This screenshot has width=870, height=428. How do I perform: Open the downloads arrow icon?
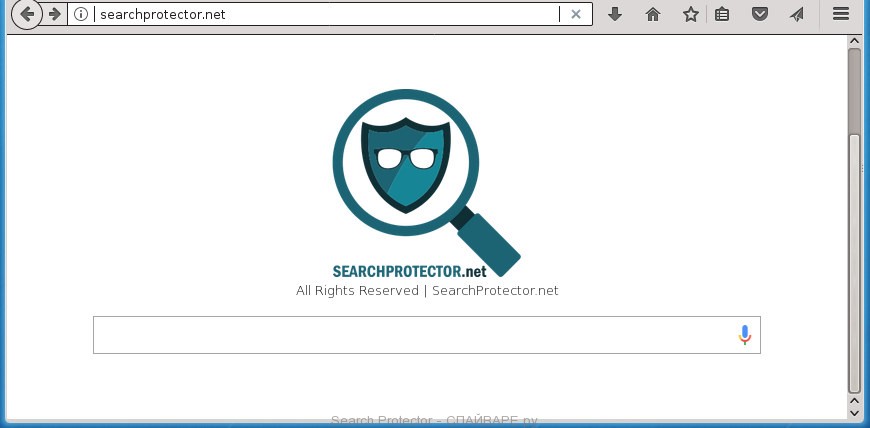click(x=615, y=14)
